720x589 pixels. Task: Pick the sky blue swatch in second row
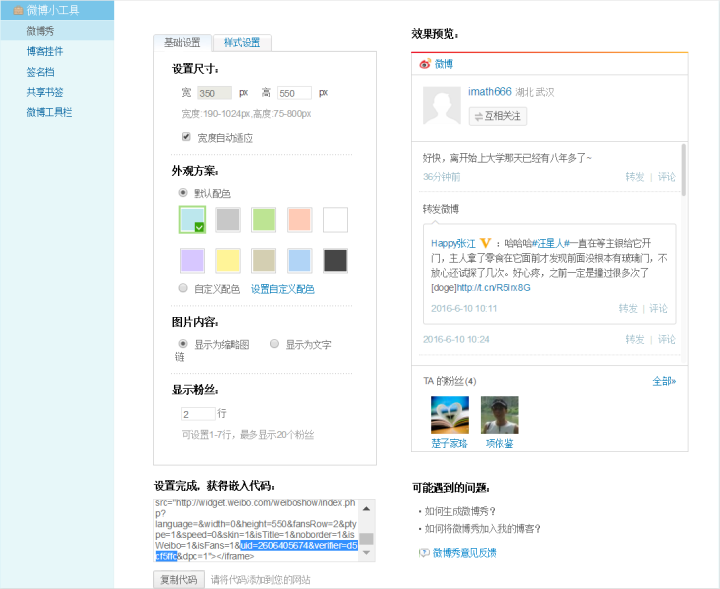[299, 261]
